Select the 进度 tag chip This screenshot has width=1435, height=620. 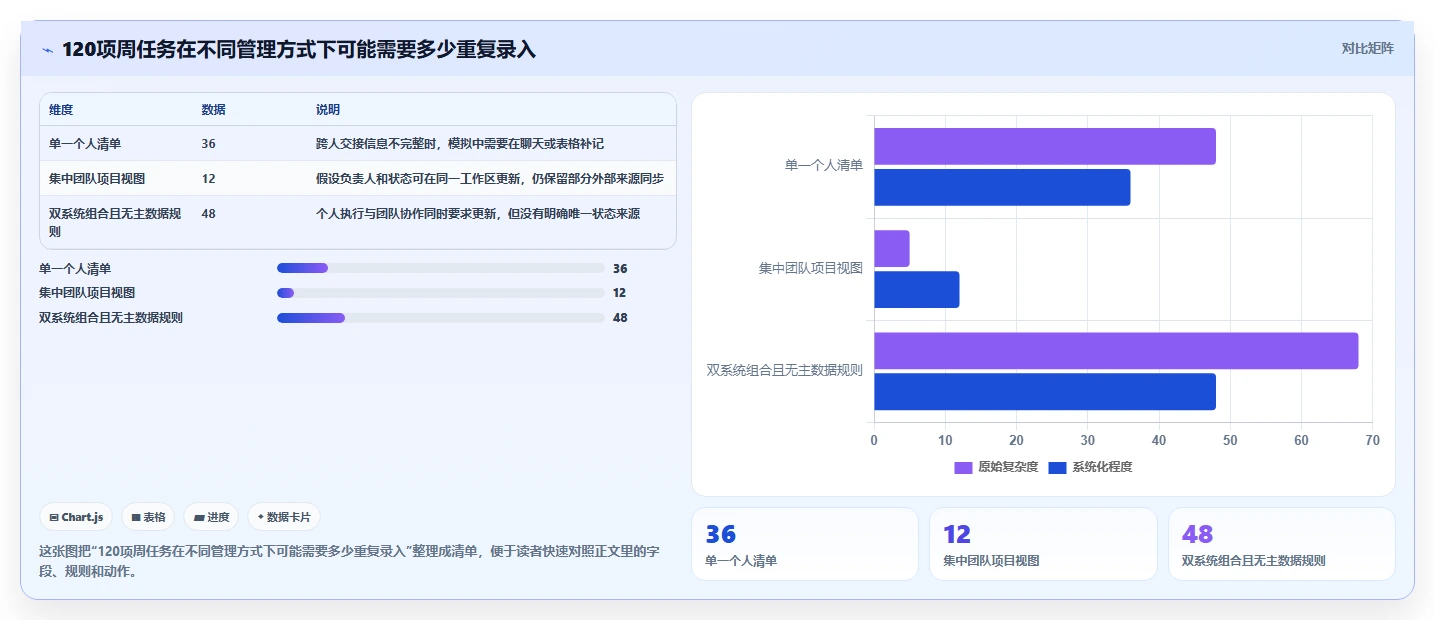[x=211, y=517]
